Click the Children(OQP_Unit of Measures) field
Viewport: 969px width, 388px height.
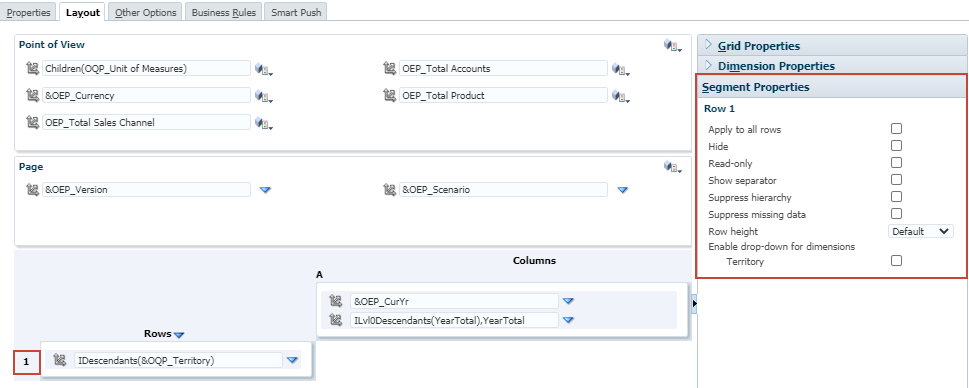tap(146, 69)
